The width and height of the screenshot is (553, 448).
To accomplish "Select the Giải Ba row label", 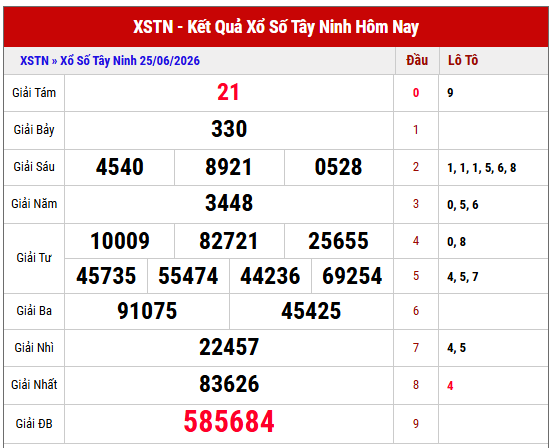I will 34,311.
